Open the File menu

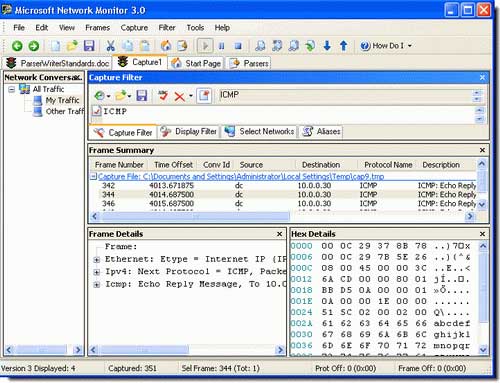pyautogui.click(x=19, y=28)
